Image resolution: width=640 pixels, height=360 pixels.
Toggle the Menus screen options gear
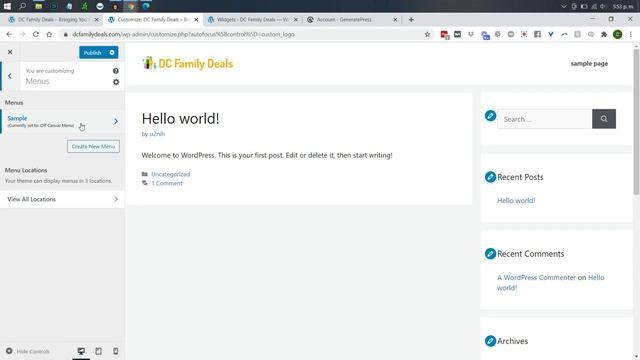tap(116, 82)
